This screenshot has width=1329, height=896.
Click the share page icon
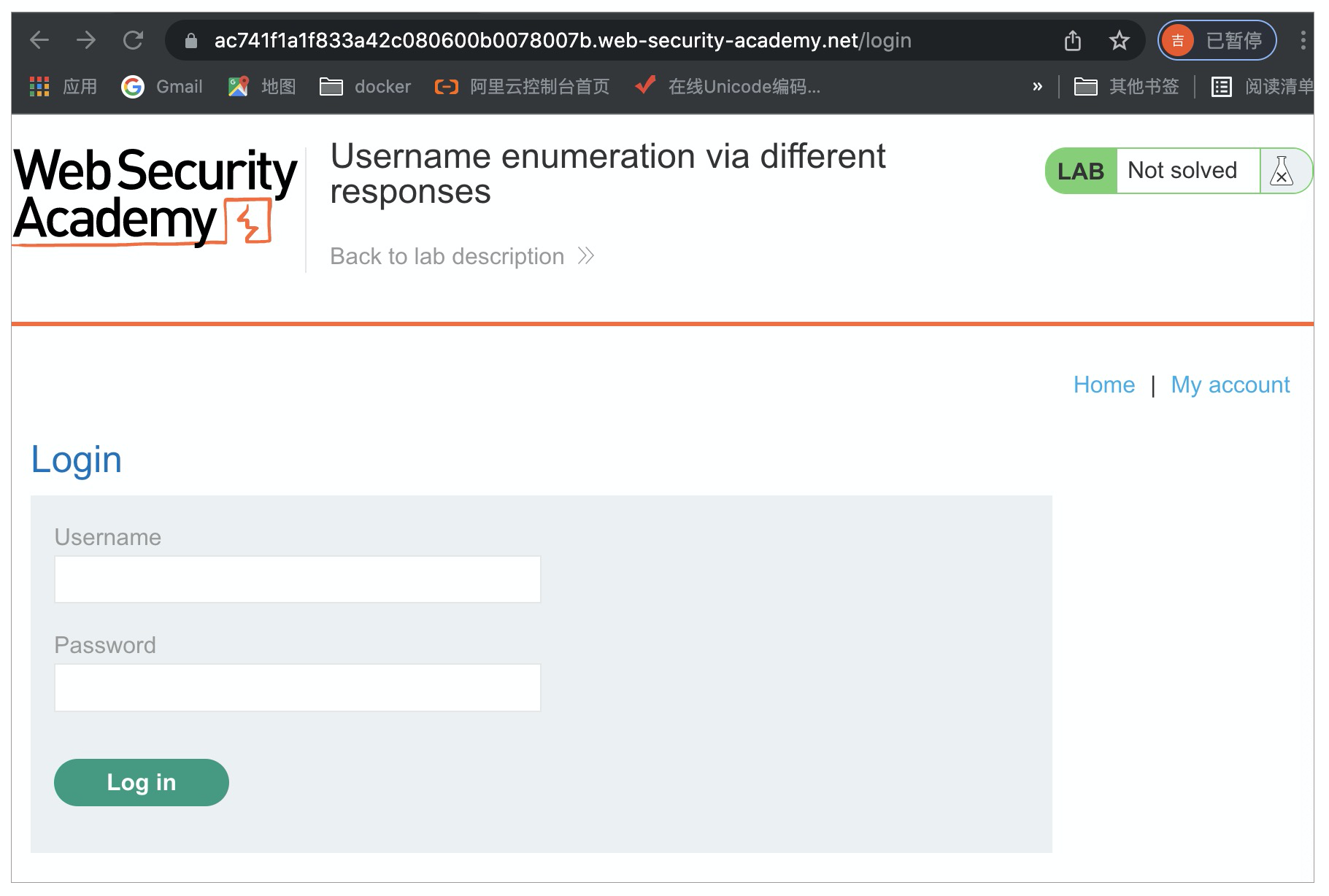tap(1072, 40)
